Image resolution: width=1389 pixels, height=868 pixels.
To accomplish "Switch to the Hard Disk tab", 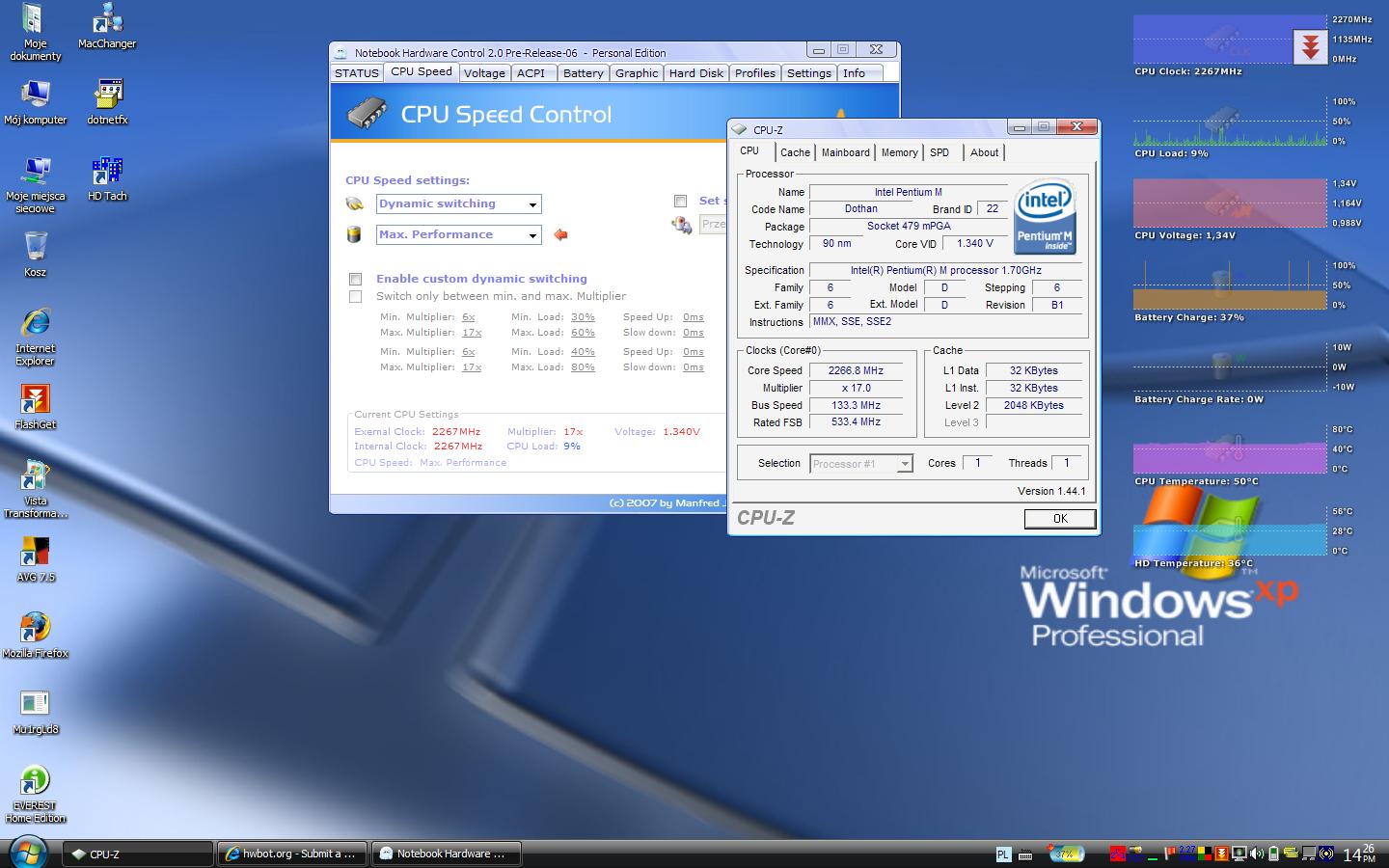I will [695, 73].
